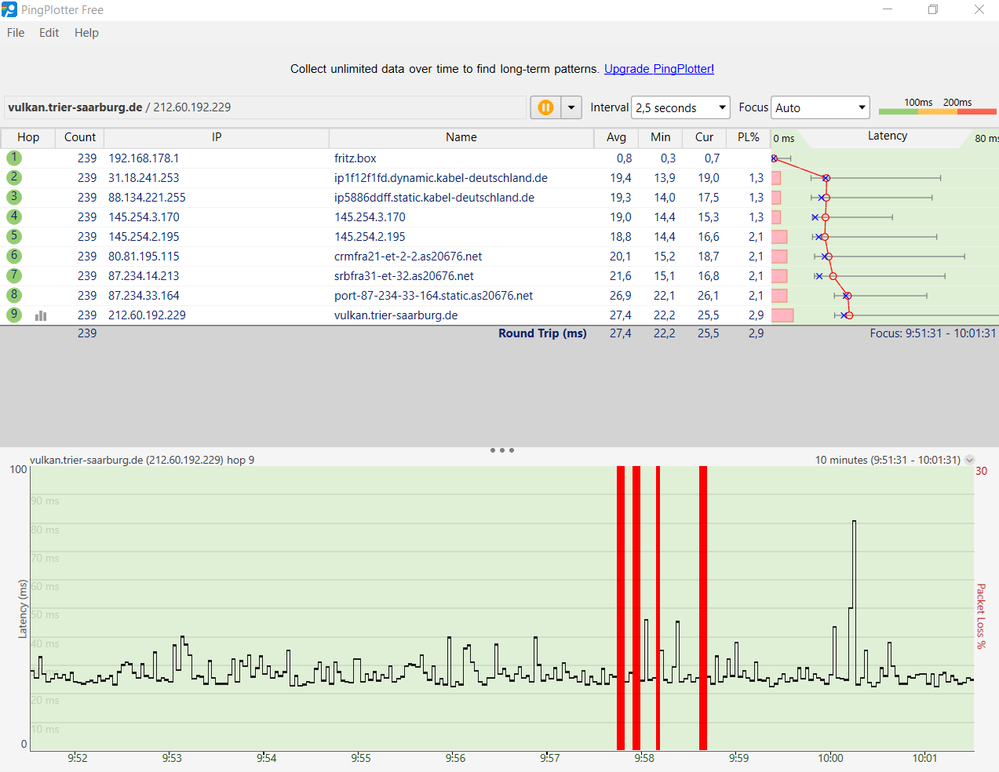The height and width of the screenshot is (772, 999).
Task: Open the Focus Auto dropdown
Action: (820, 108)
